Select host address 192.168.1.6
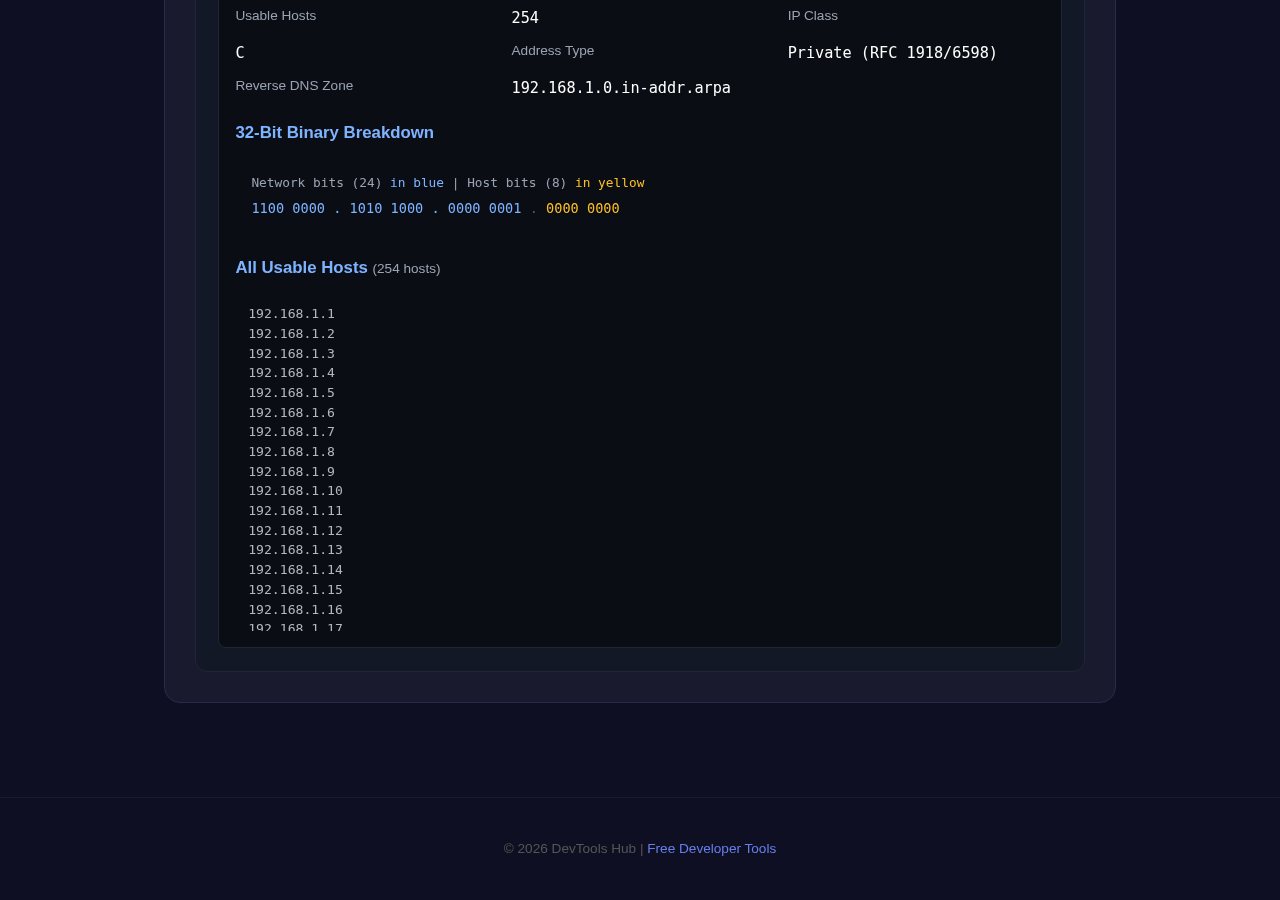 291,413
